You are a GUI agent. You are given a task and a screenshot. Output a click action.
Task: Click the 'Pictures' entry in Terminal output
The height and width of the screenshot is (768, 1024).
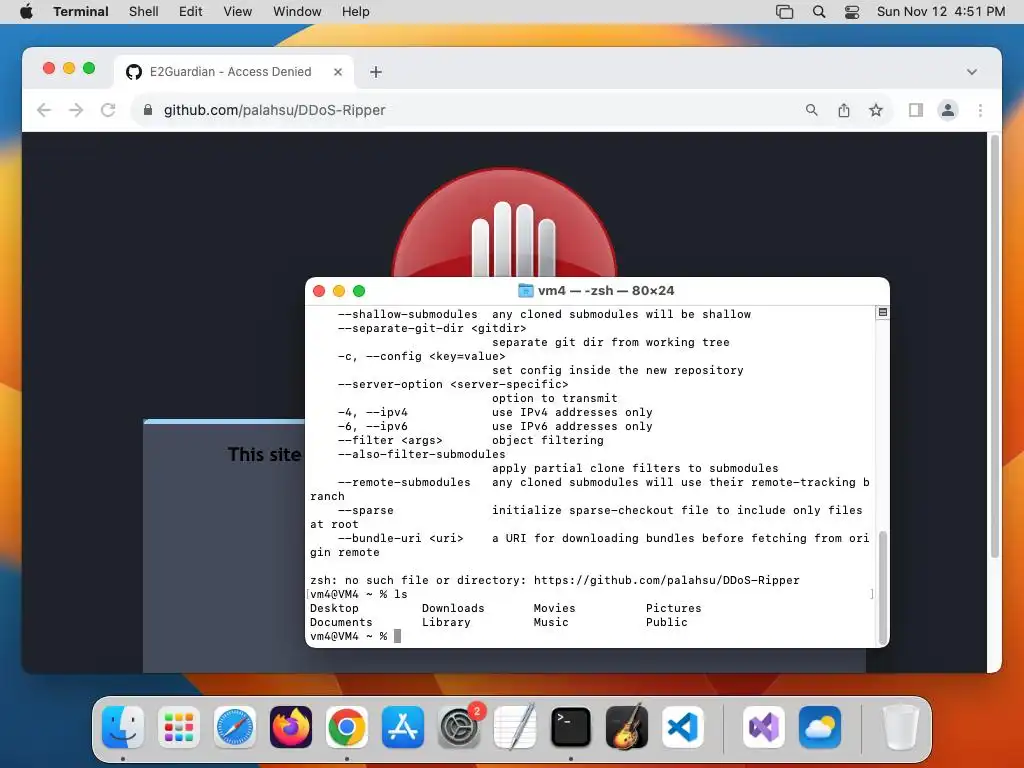[673, 608]
